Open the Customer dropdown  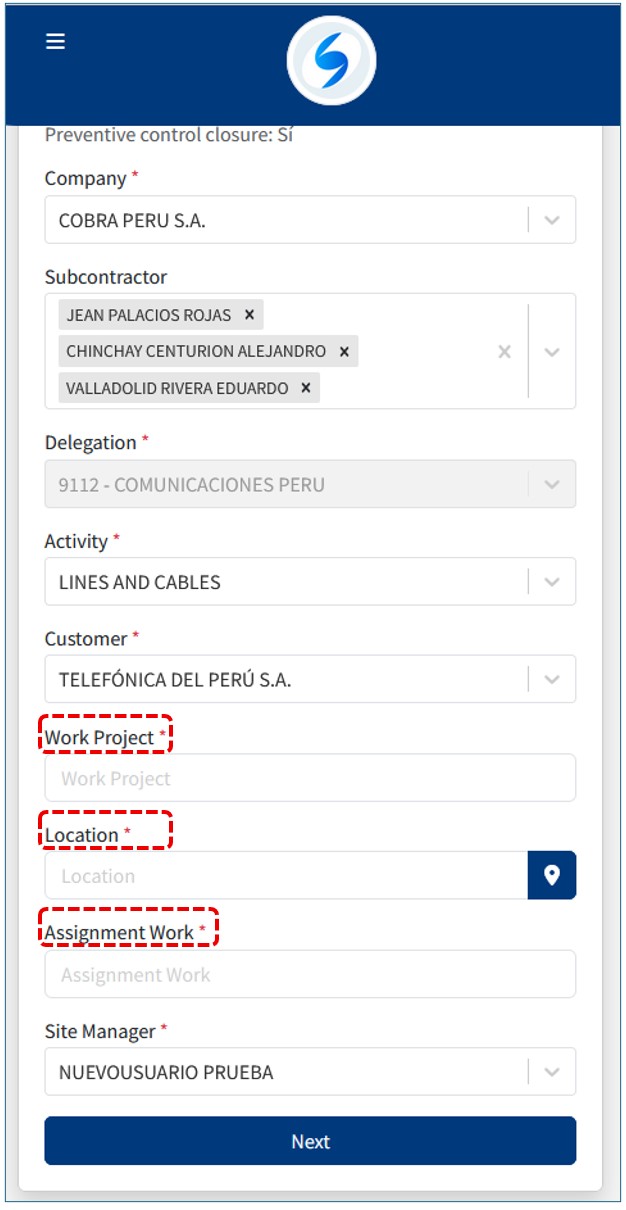(552, 680)
